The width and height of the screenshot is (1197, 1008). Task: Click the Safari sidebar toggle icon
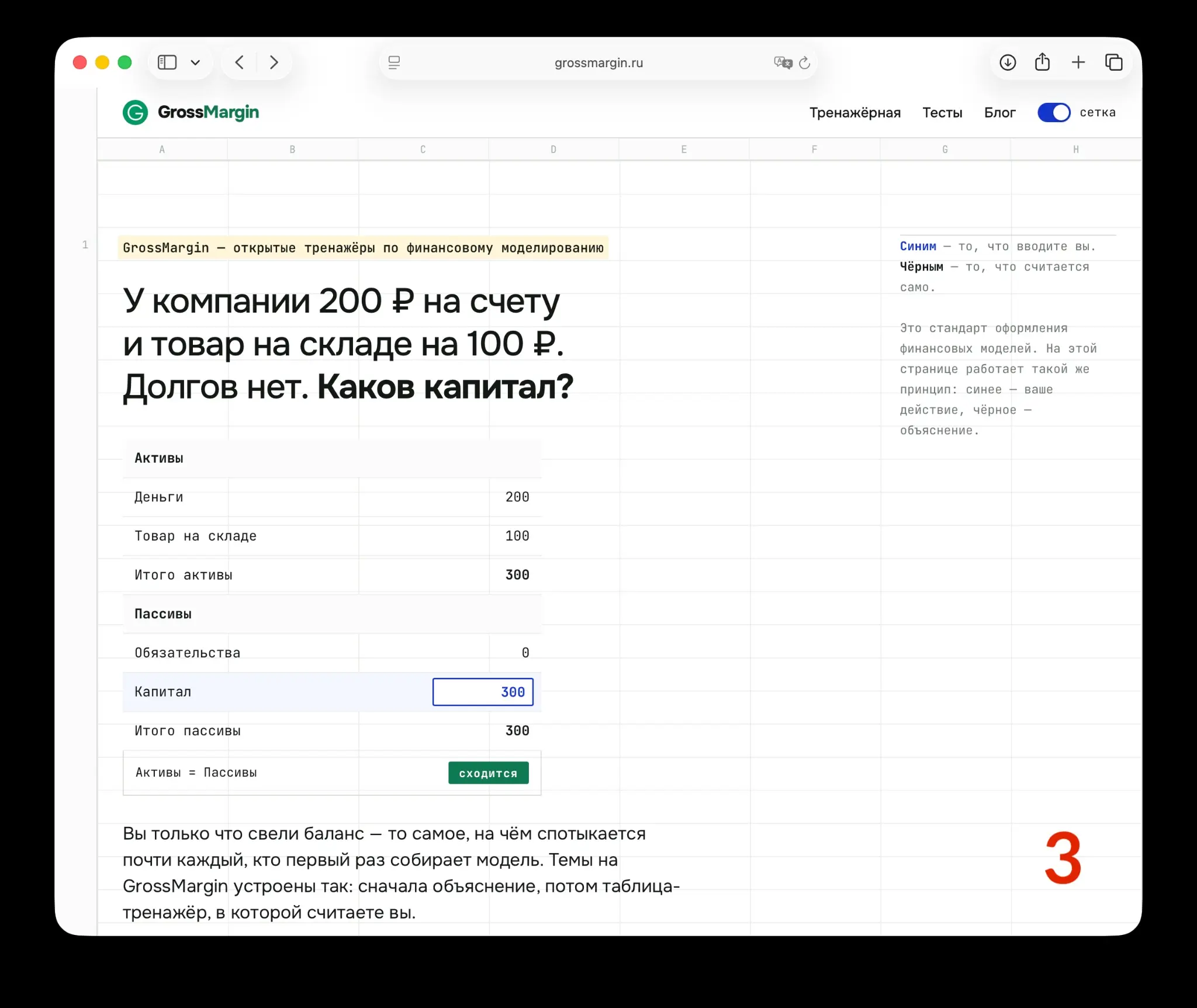pos(167,63)
